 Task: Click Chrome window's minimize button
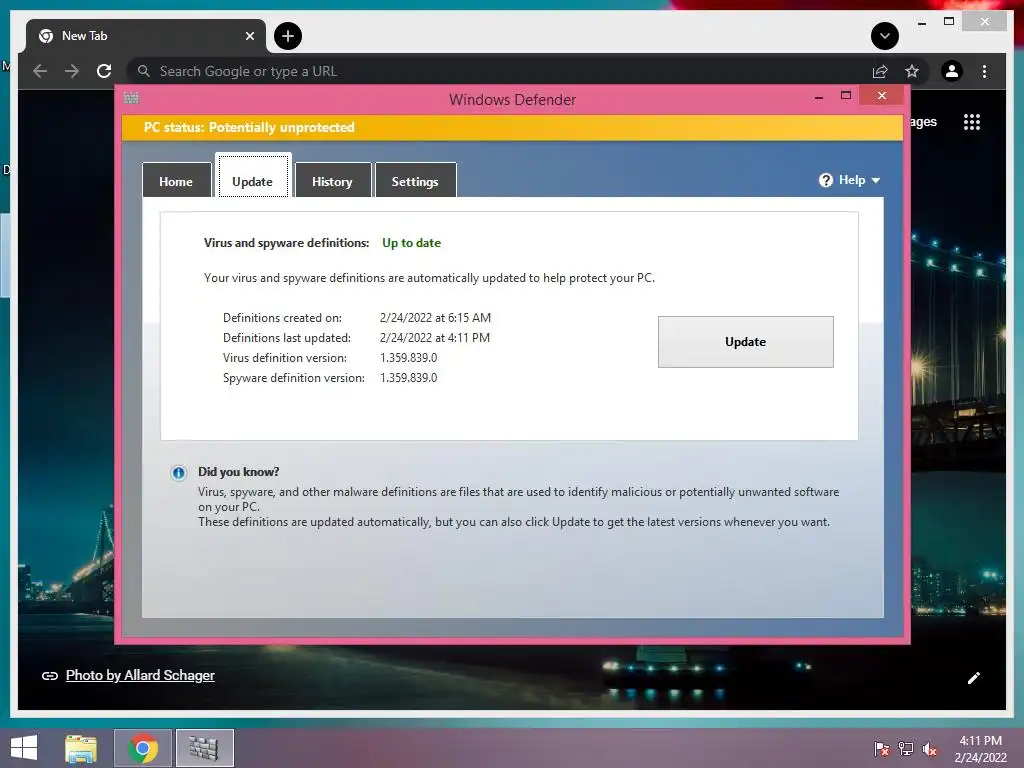(921, 23)
